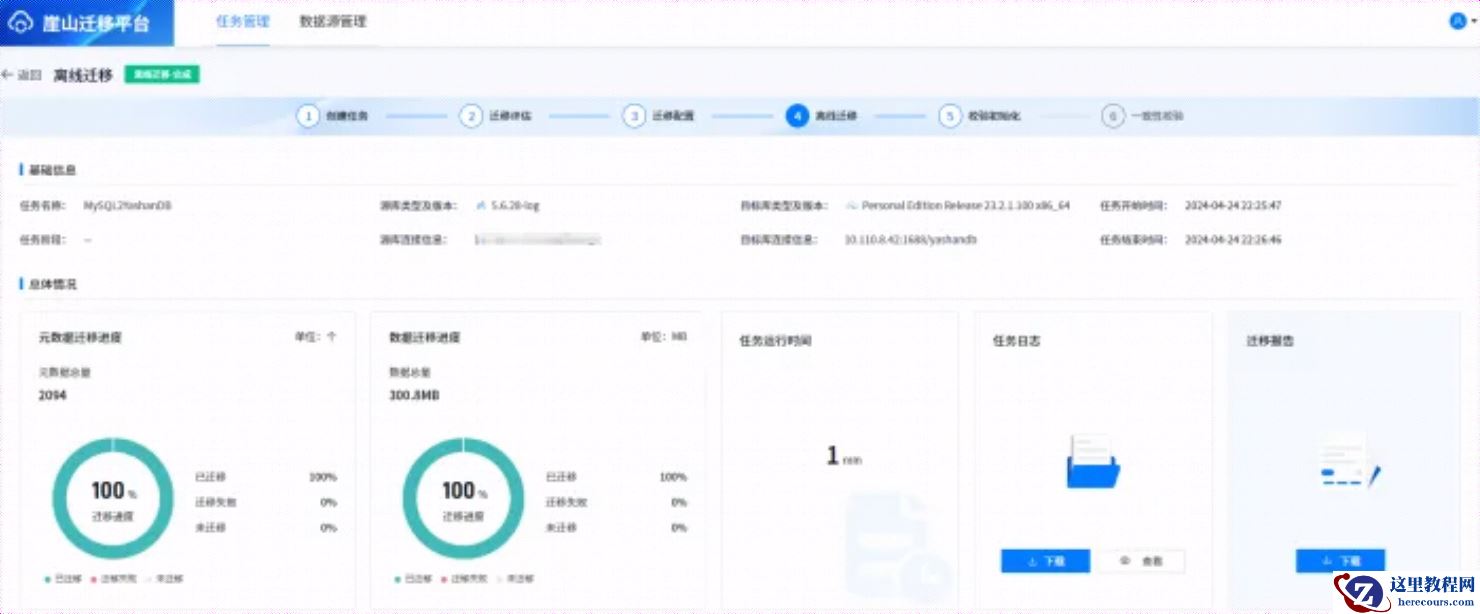Toggle 未迁移 legend in metadata chart

[164, 579]
